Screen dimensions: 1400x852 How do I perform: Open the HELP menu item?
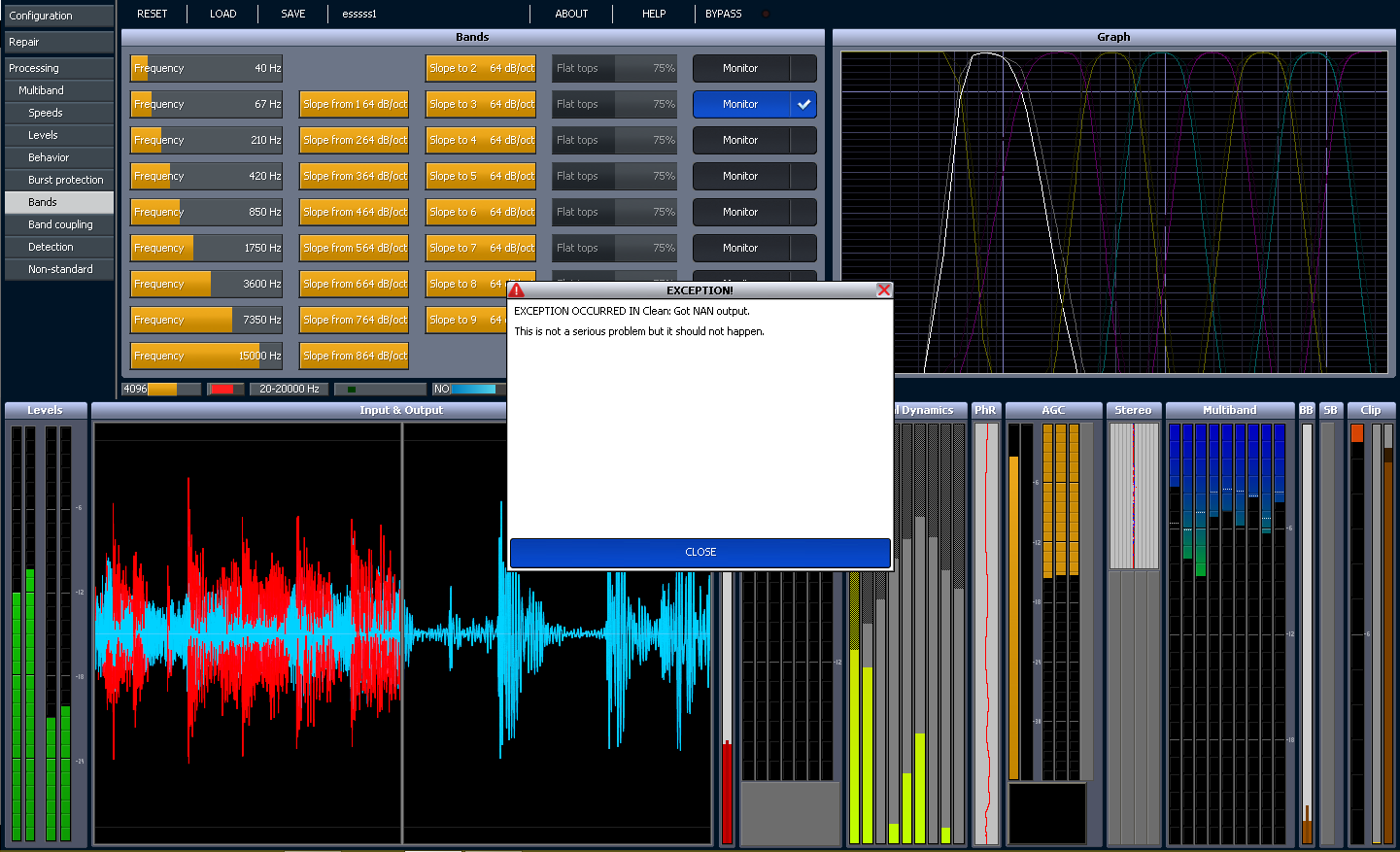tap(654, 14)
